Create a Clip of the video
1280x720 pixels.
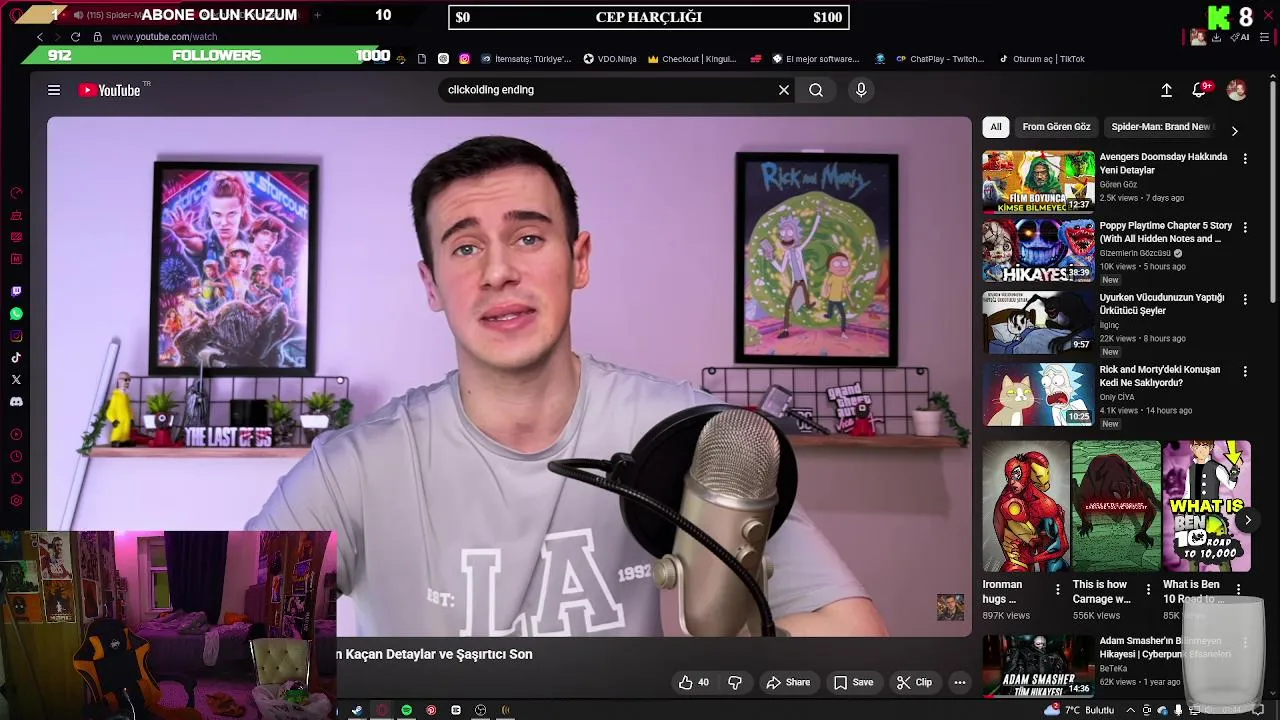point(914,682)
